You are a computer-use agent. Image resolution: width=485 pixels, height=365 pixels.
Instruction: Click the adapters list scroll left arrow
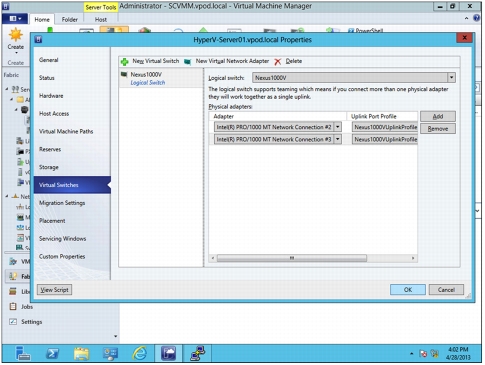pyautogui.click(x=213, y=258)
